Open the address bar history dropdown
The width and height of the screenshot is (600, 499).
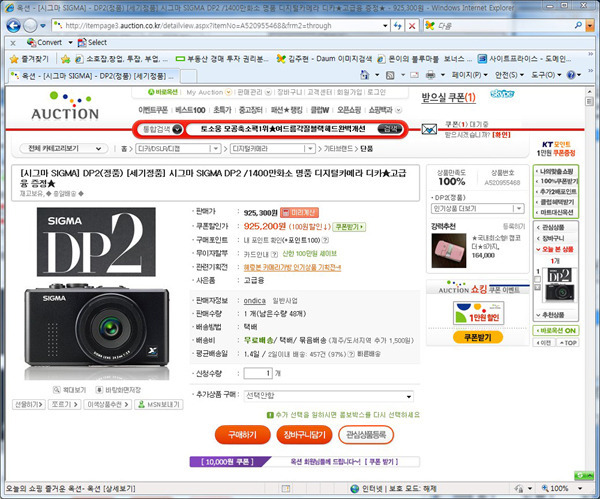pos(385,26)
